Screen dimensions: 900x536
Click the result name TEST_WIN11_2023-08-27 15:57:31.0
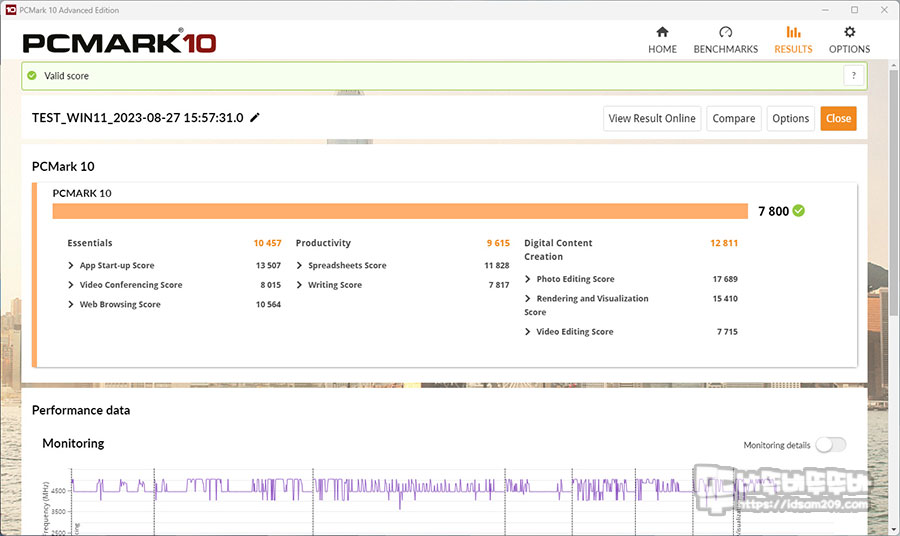pos(138,118)
